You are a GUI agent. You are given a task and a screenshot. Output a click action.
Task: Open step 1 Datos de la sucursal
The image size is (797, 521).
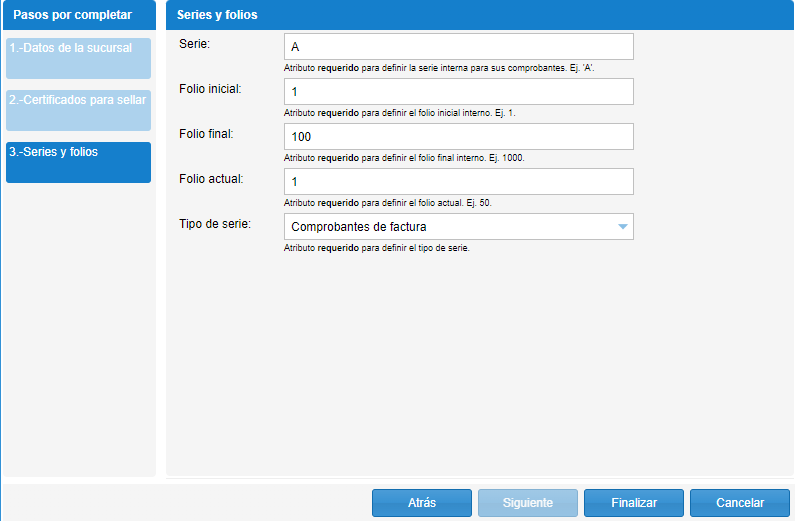coord(78,58)
